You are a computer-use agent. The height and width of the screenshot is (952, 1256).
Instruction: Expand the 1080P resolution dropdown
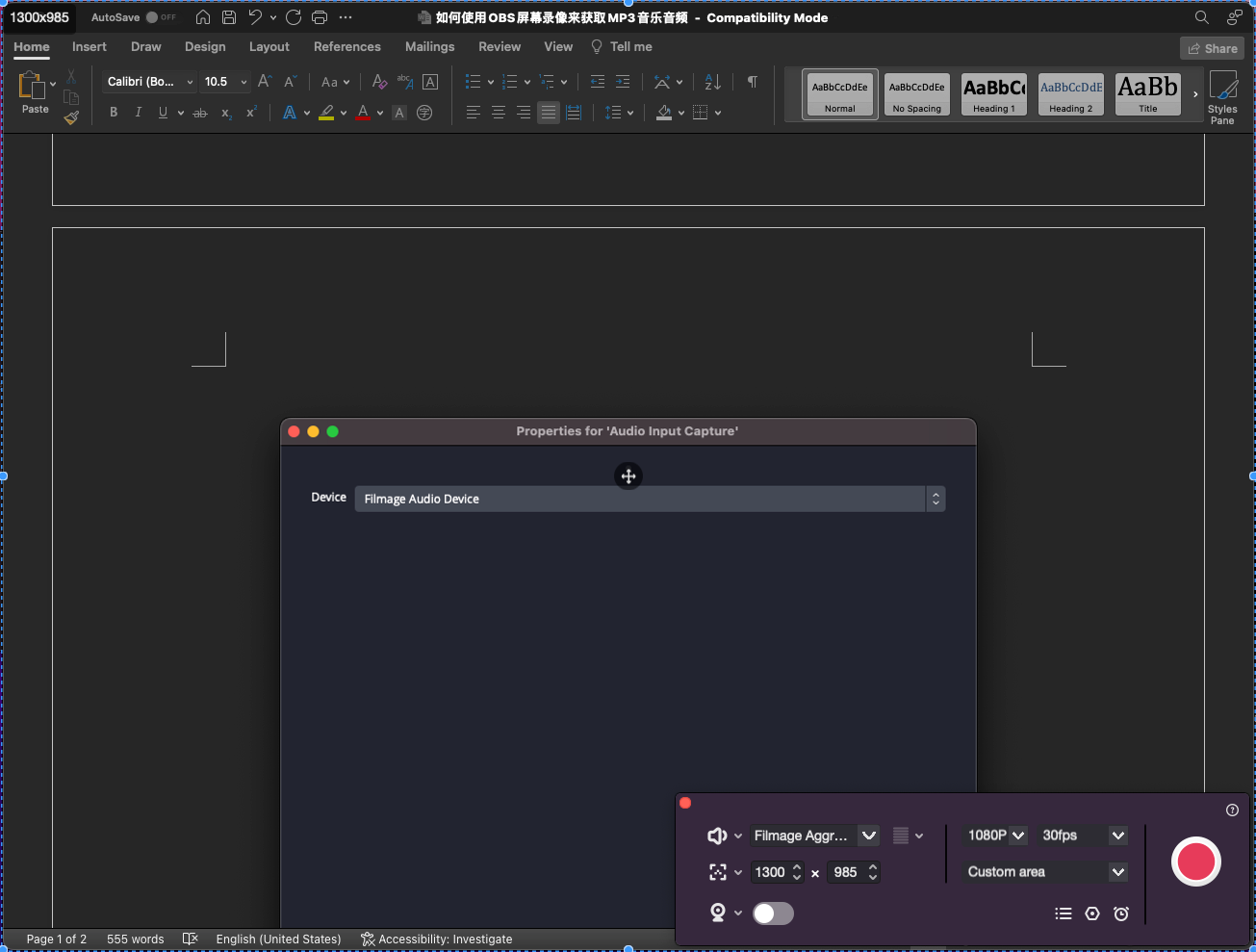(996, 836)
